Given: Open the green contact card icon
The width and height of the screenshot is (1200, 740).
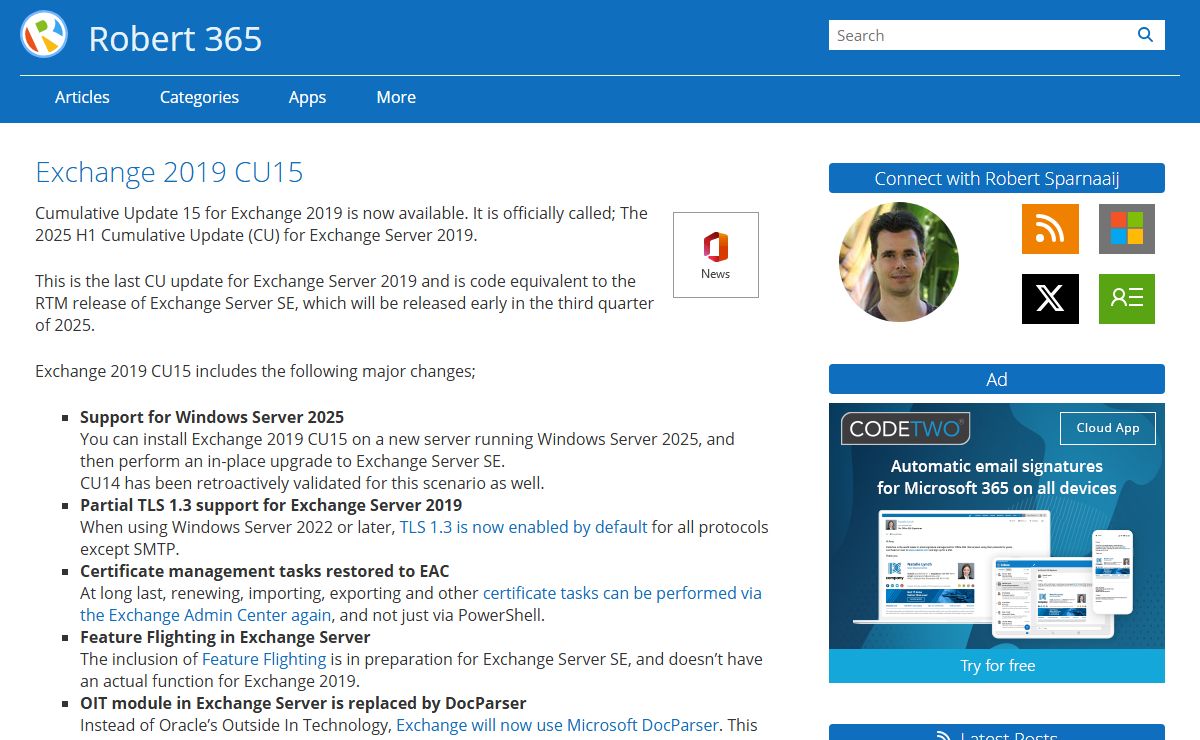Looking at the screenshot, I should (x=1127, y=299).
